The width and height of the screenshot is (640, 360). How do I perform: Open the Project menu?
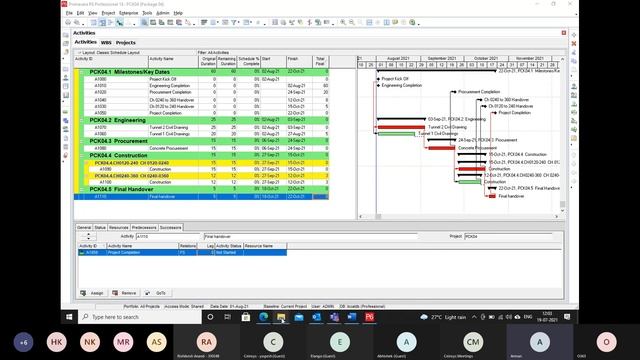[x=108, y=13]
